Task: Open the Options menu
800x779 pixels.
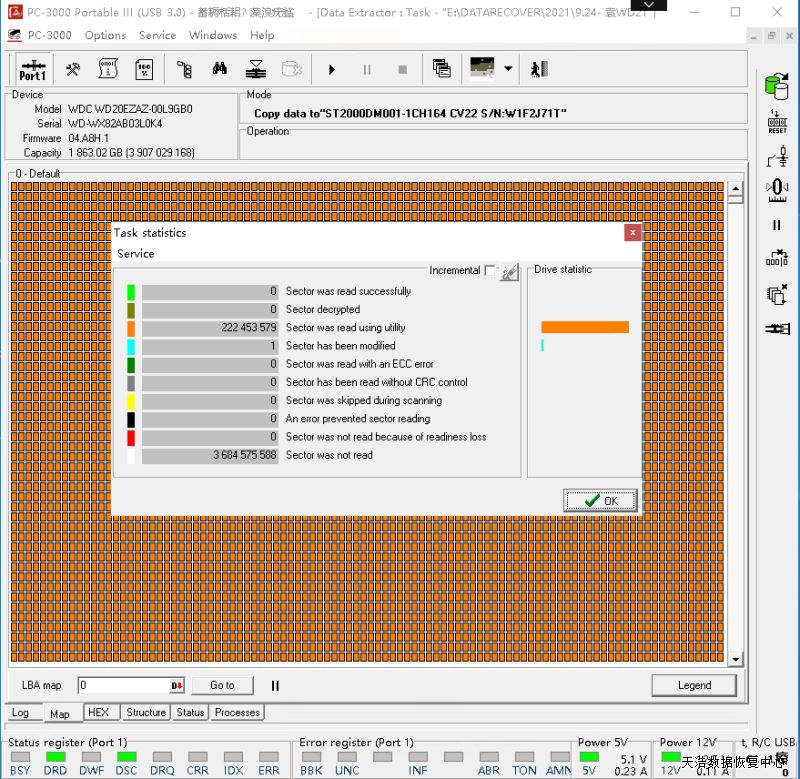Action: [x=105, y=35]
